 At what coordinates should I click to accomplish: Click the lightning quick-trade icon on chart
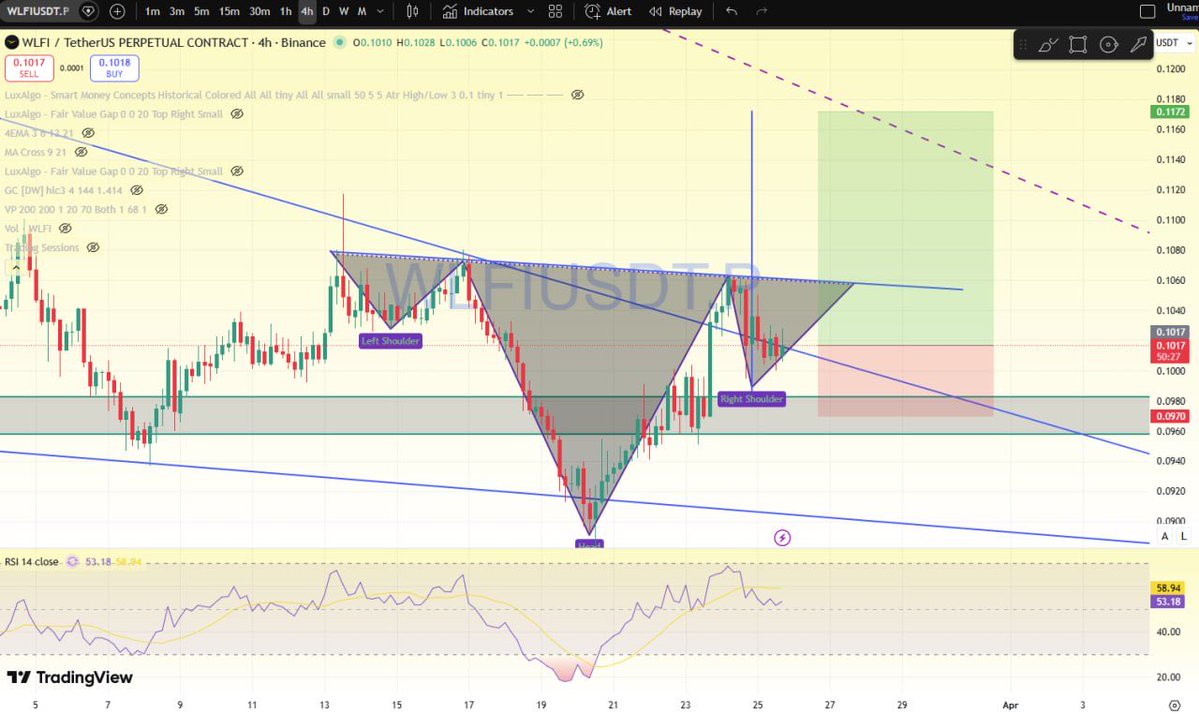pos(782,537)
